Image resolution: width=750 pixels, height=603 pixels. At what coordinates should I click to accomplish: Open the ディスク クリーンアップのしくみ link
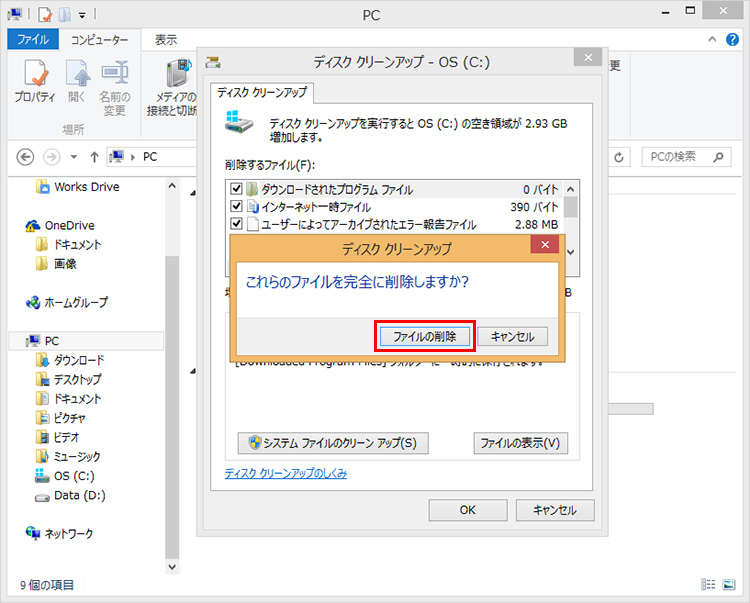[x=286, y=473]
